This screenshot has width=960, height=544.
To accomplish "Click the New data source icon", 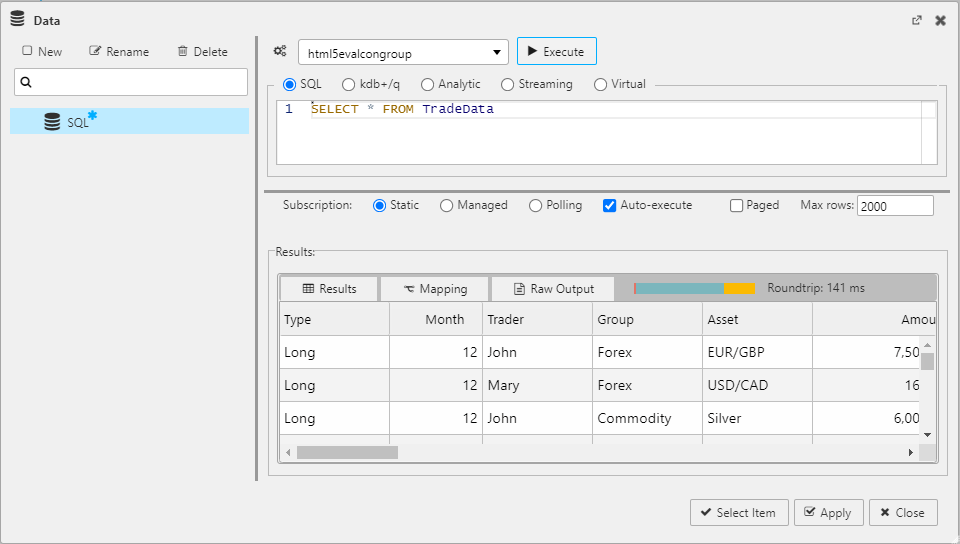I will [x=27, y=51].
